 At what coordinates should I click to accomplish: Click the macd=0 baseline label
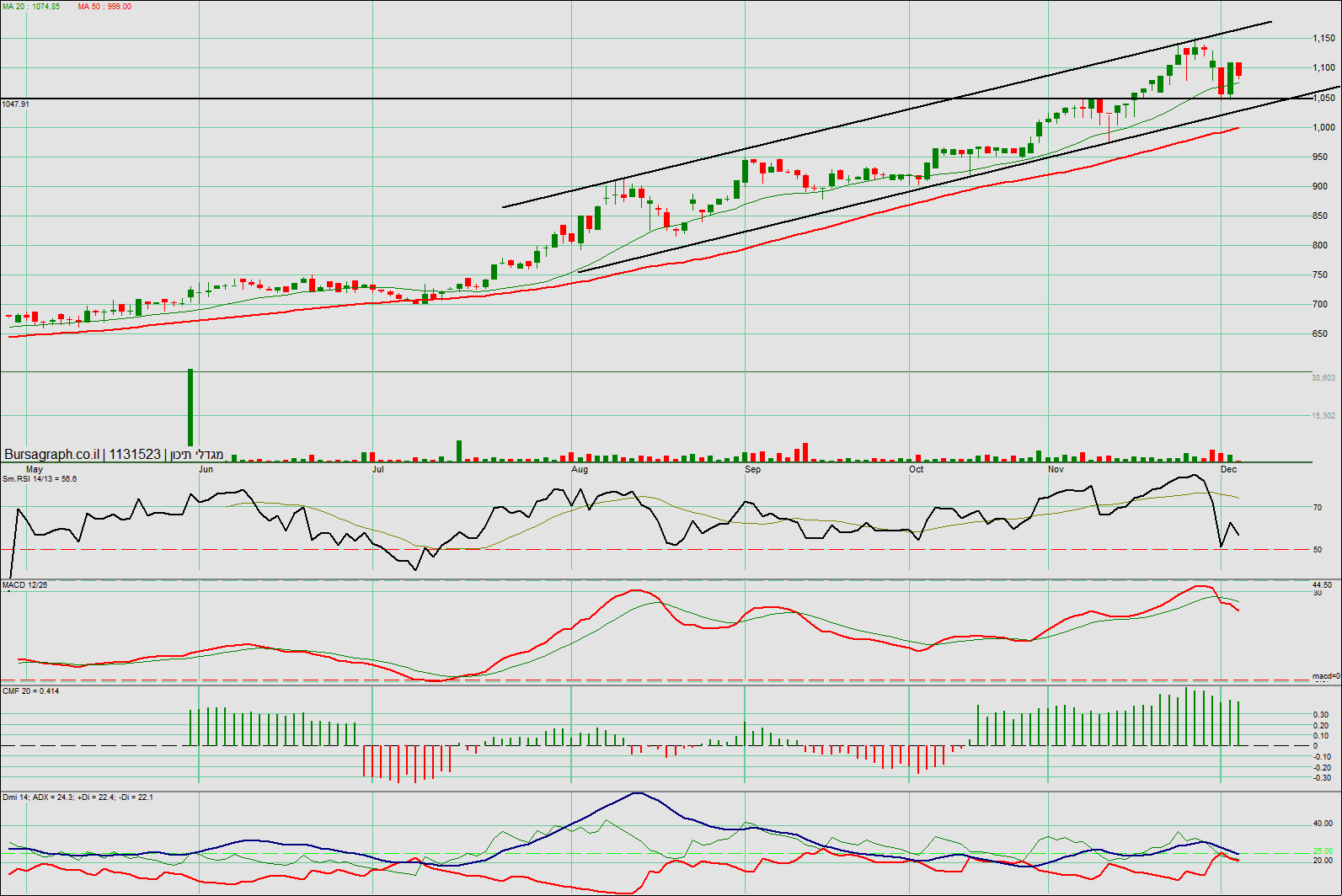pos(1326,676)
